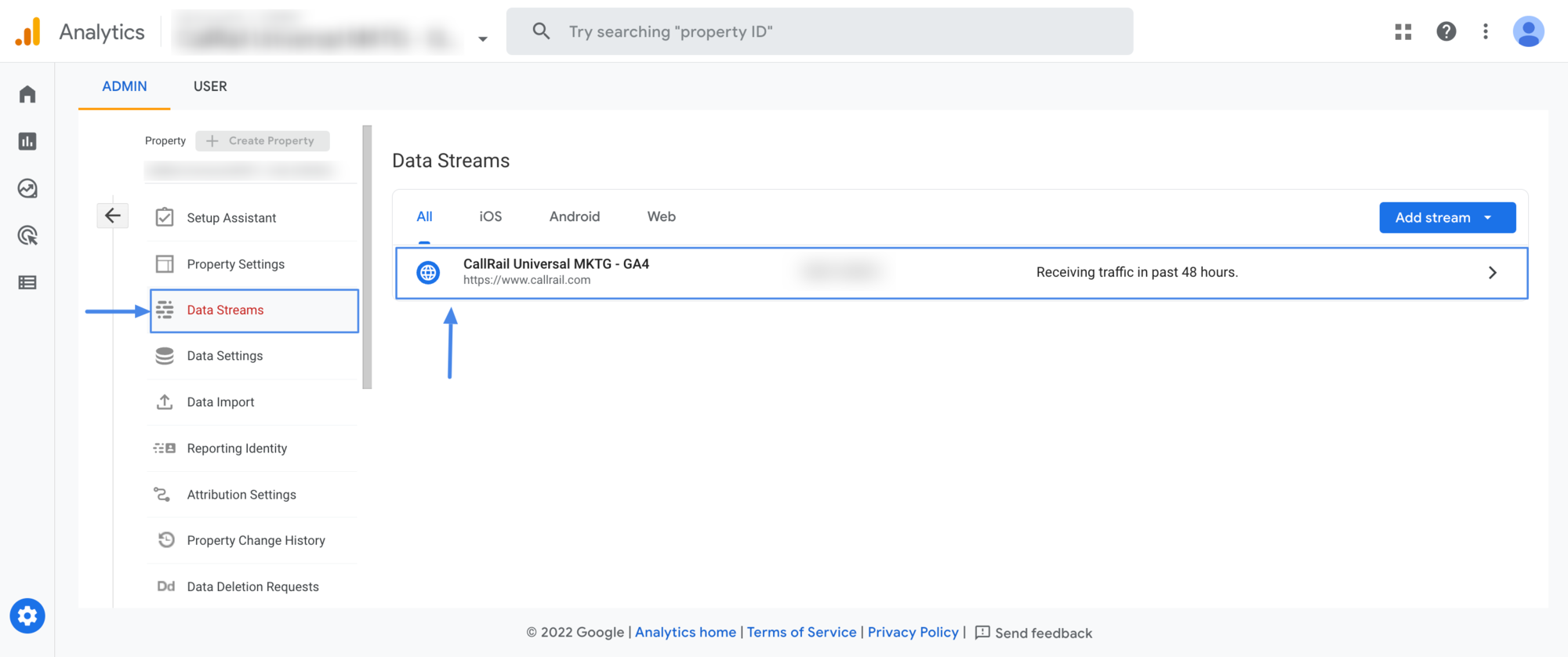Click the property column scrollbar

(x=367, y=257)
